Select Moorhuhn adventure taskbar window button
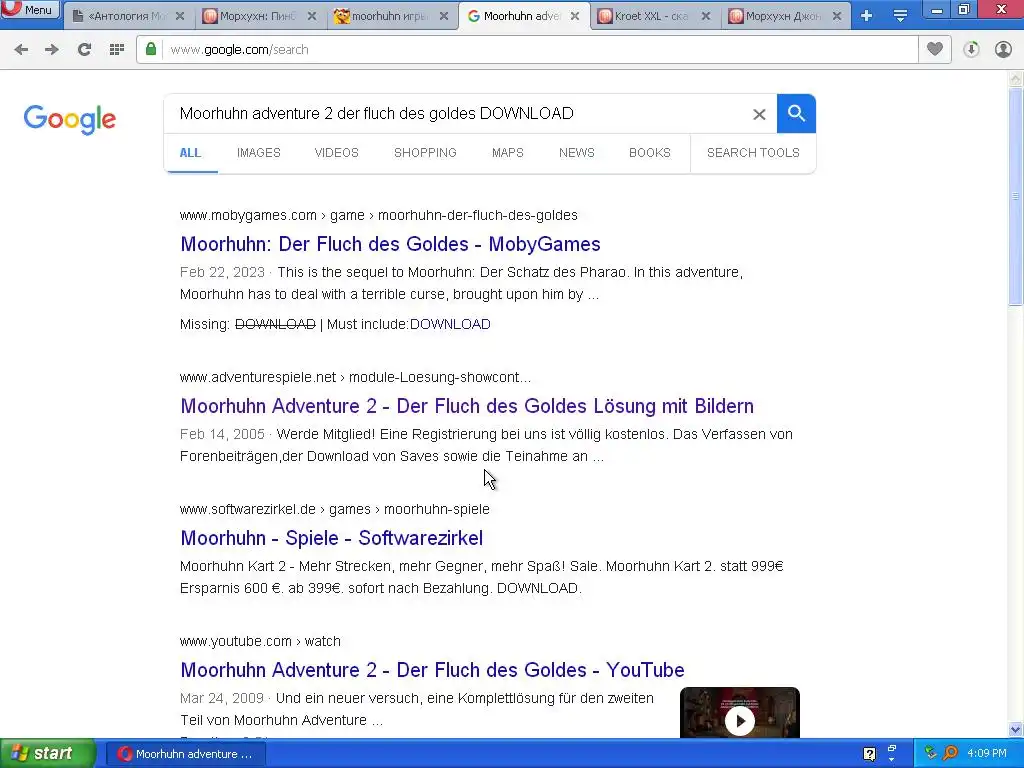This screenshot has height=768, width=1024. (x=185, y=754)
